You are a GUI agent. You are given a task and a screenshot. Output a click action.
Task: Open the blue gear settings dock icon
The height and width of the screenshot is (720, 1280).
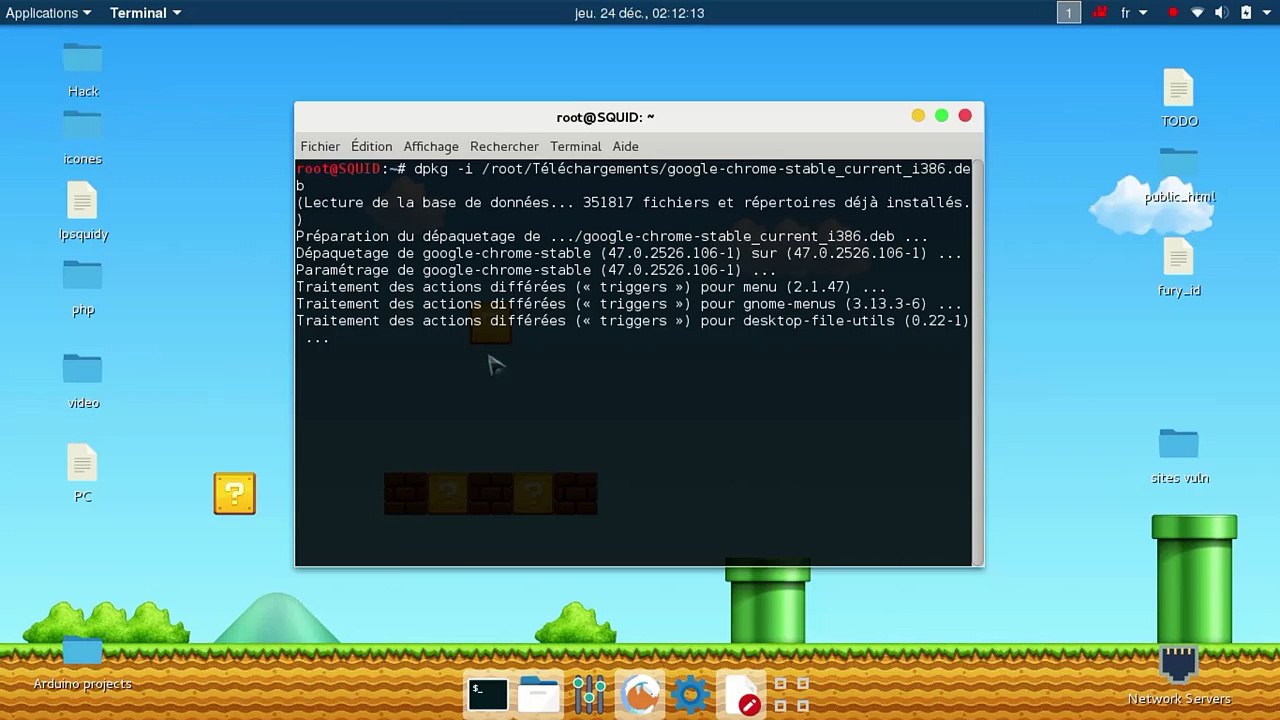(x=691, y=694)
